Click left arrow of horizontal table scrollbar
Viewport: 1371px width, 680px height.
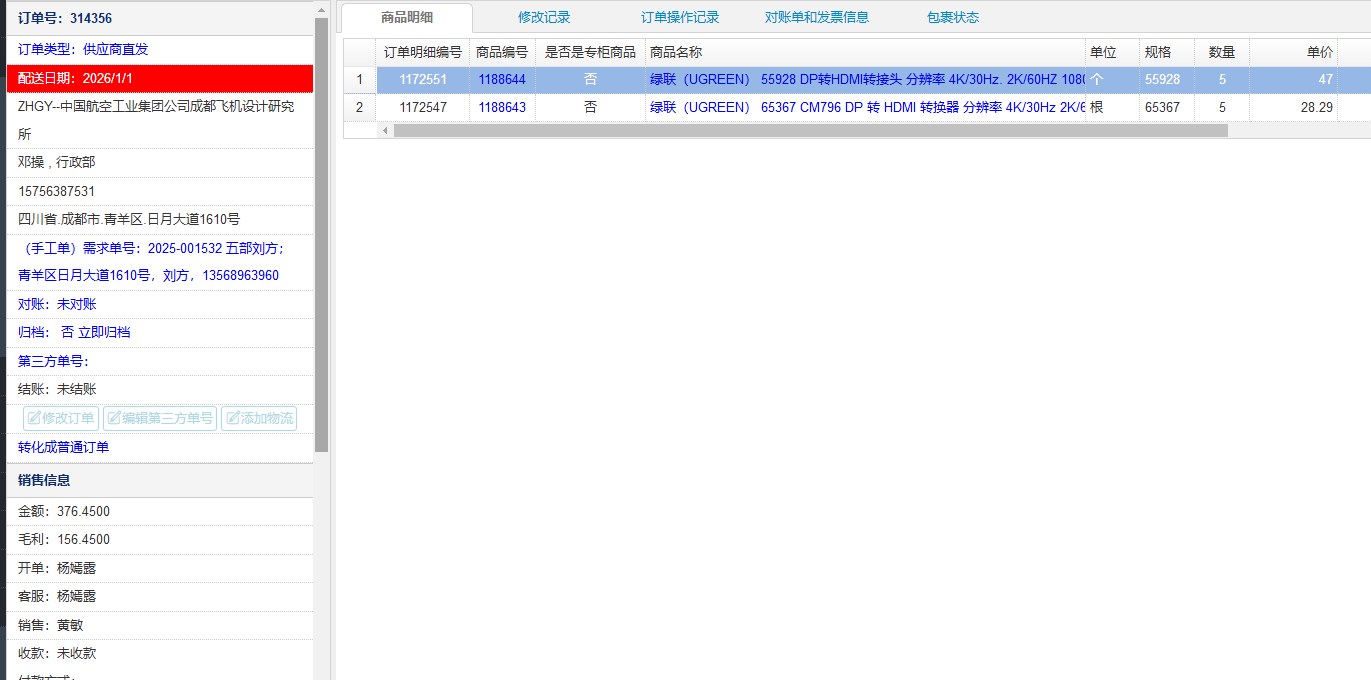(385, 130)
